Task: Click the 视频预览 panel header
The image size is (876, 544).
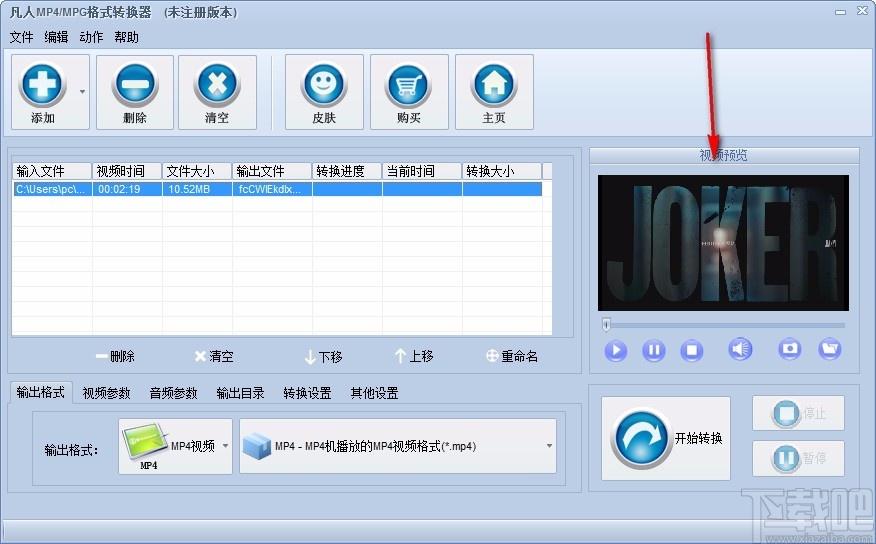Action: point(724,155)
